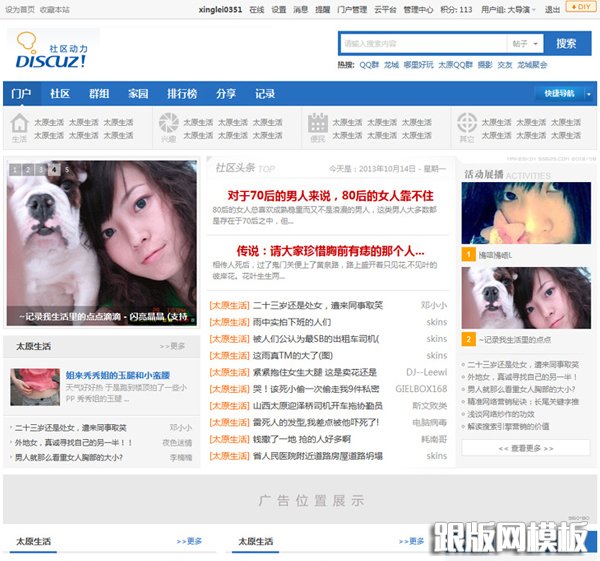The height and width of the screenshot is (561, 600).
Task: Open post 省人民医院附近道路房屋道路坍塌
Action: coord(318,456)
